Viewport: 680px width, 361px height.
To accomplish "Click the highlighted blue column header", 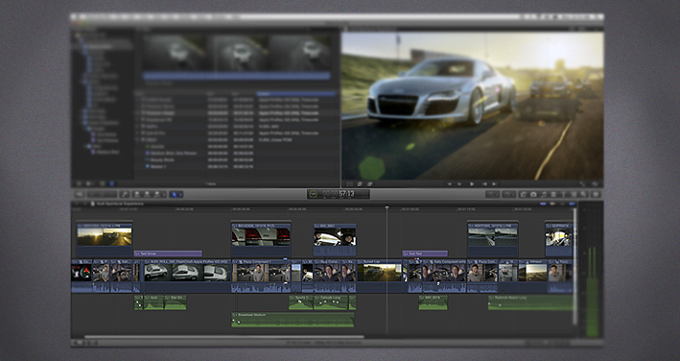I will coord(296,93).
